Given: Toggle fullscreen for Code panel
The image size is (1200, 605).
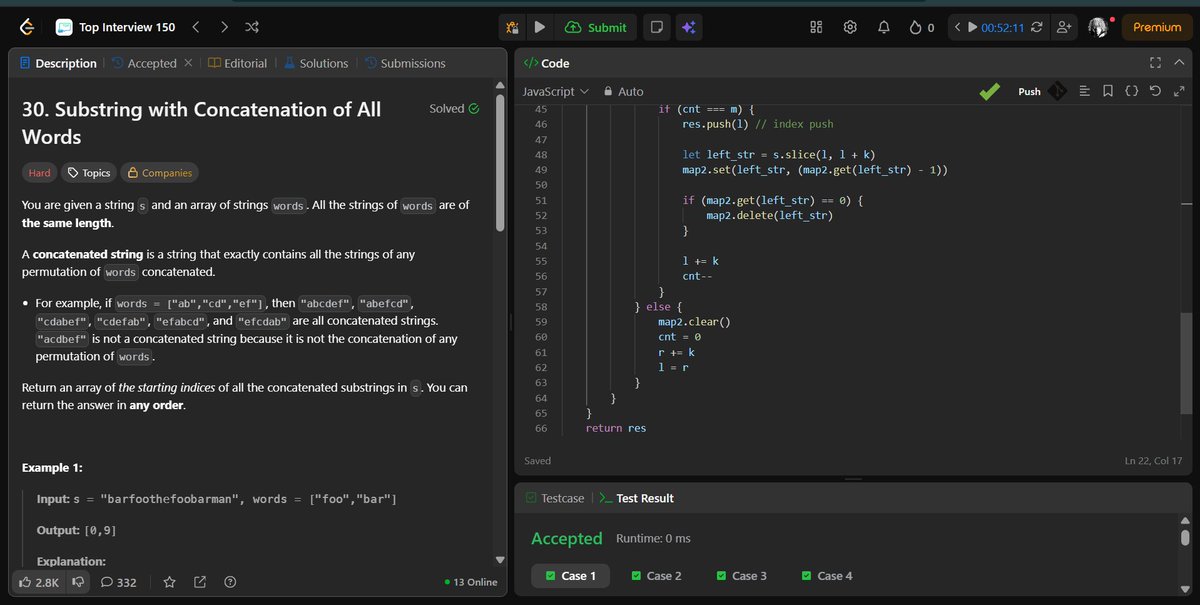Looking at the screenshot, I should (1155, 63).
